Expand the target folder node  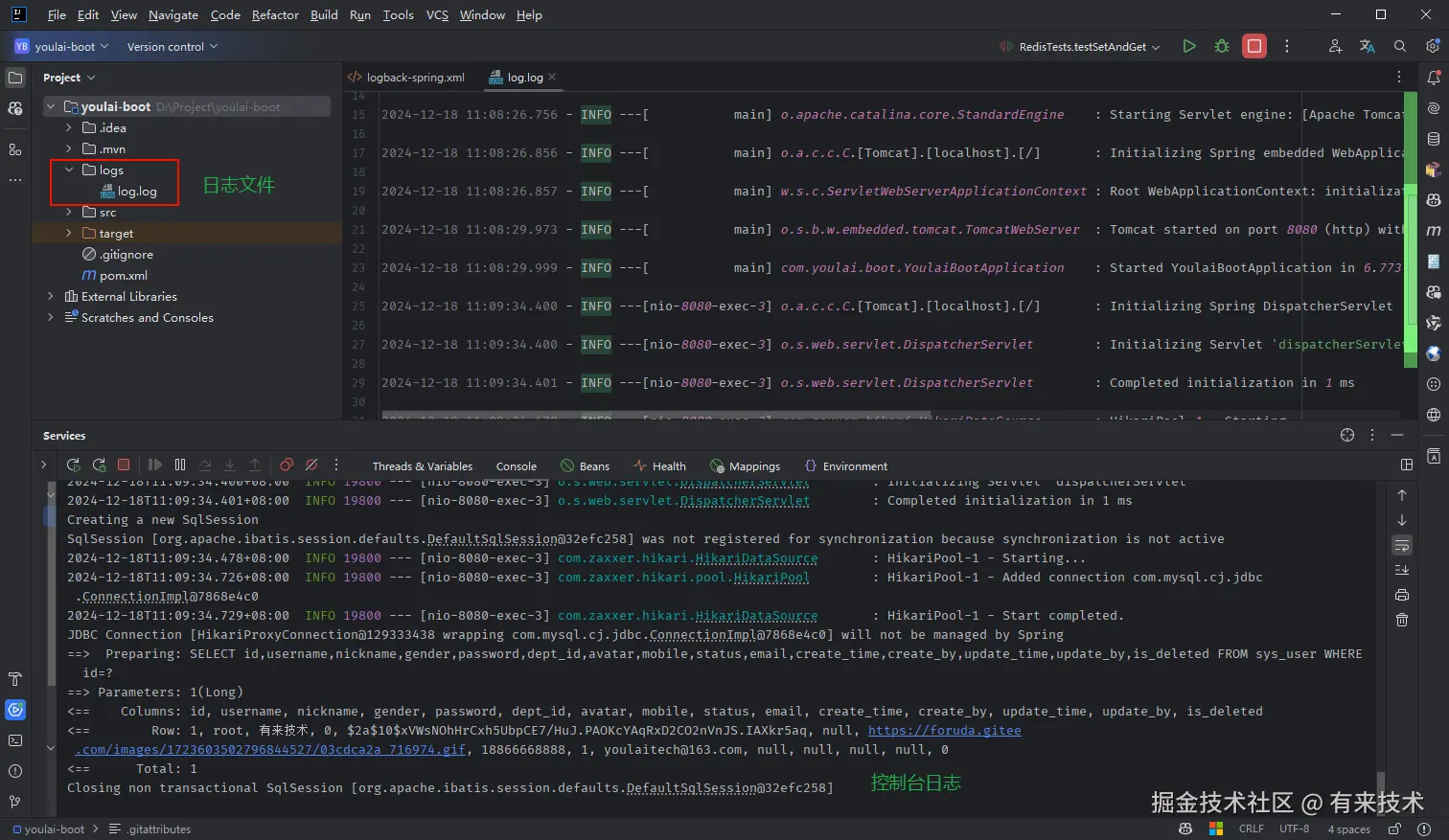(x=69, y=234)
